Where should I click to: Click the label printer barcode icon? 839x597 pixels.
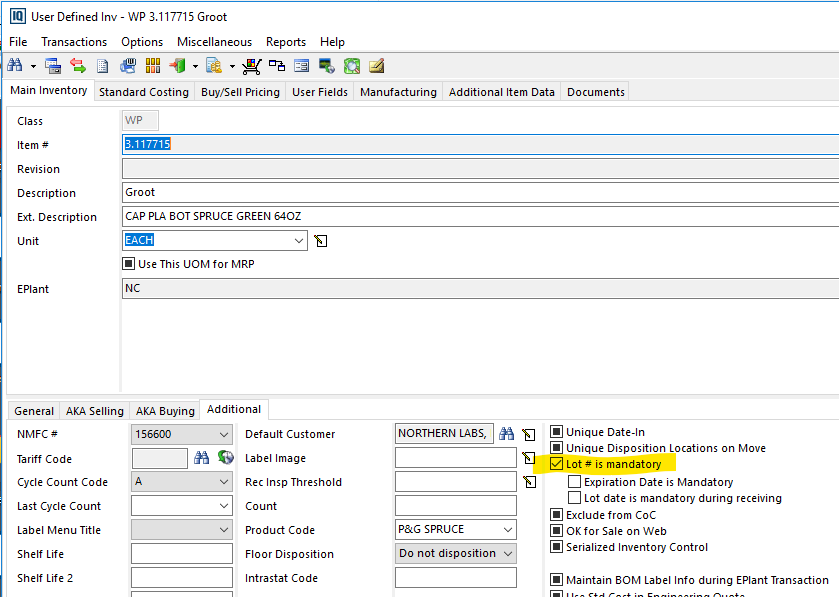tap(127, 66)
